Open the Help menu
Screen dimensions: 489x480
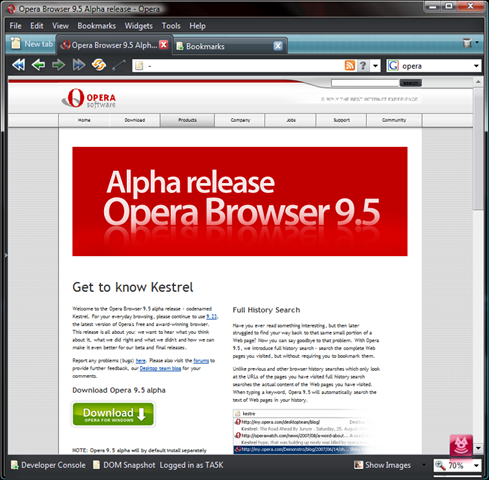[x=197, y=26]
